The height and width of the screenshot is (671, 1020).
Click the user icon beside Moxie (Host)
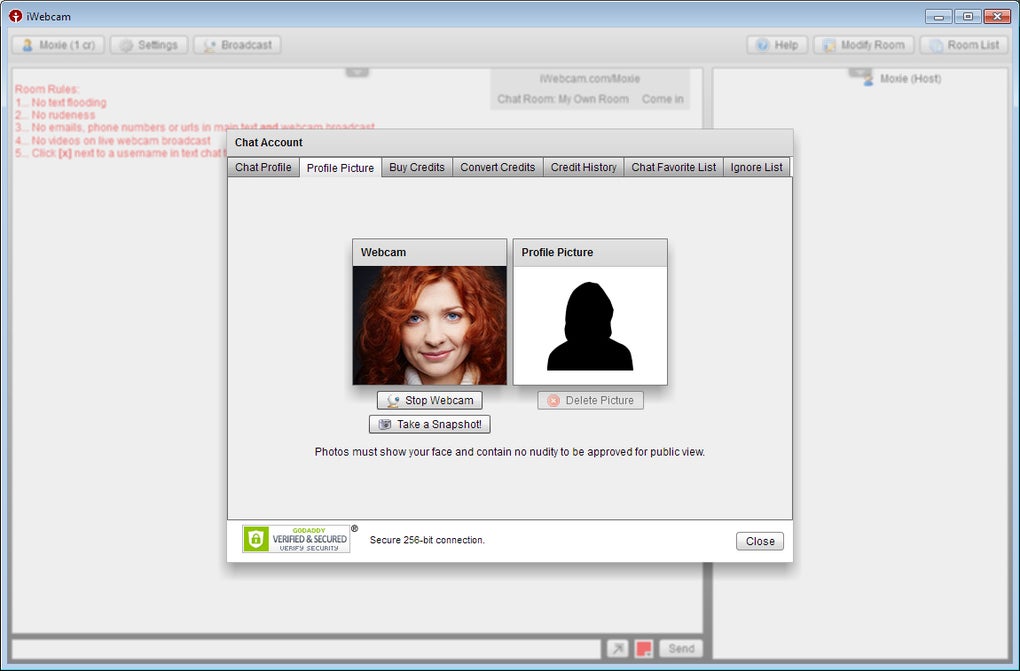point(868,79)
